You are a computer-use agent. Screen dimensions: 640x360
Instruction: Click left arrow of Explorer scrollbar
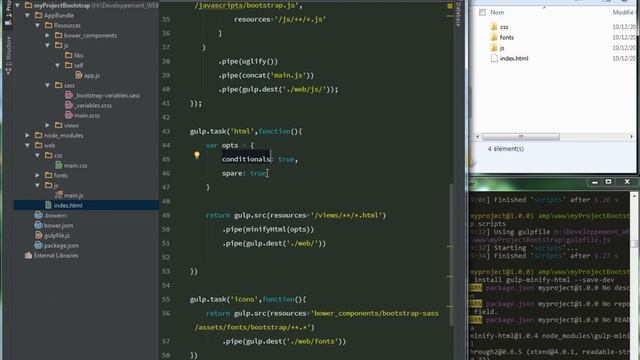pyautogui.click(x=478, y=137)
